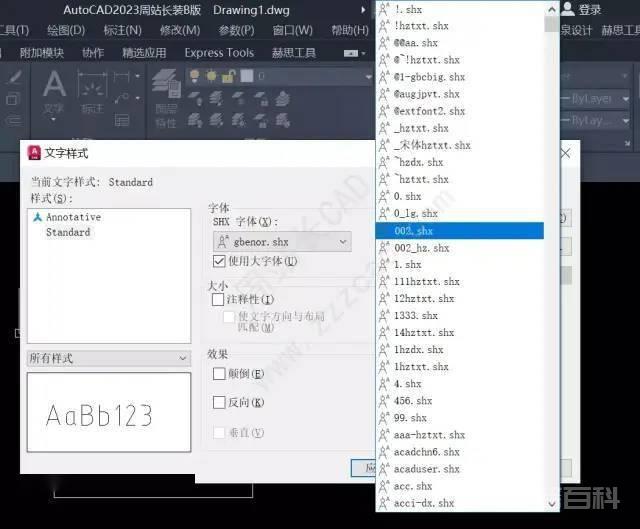Choose acadchn6.shx from the font list
This screenshot has height=529, width=640.
click(x=460, y=452)
